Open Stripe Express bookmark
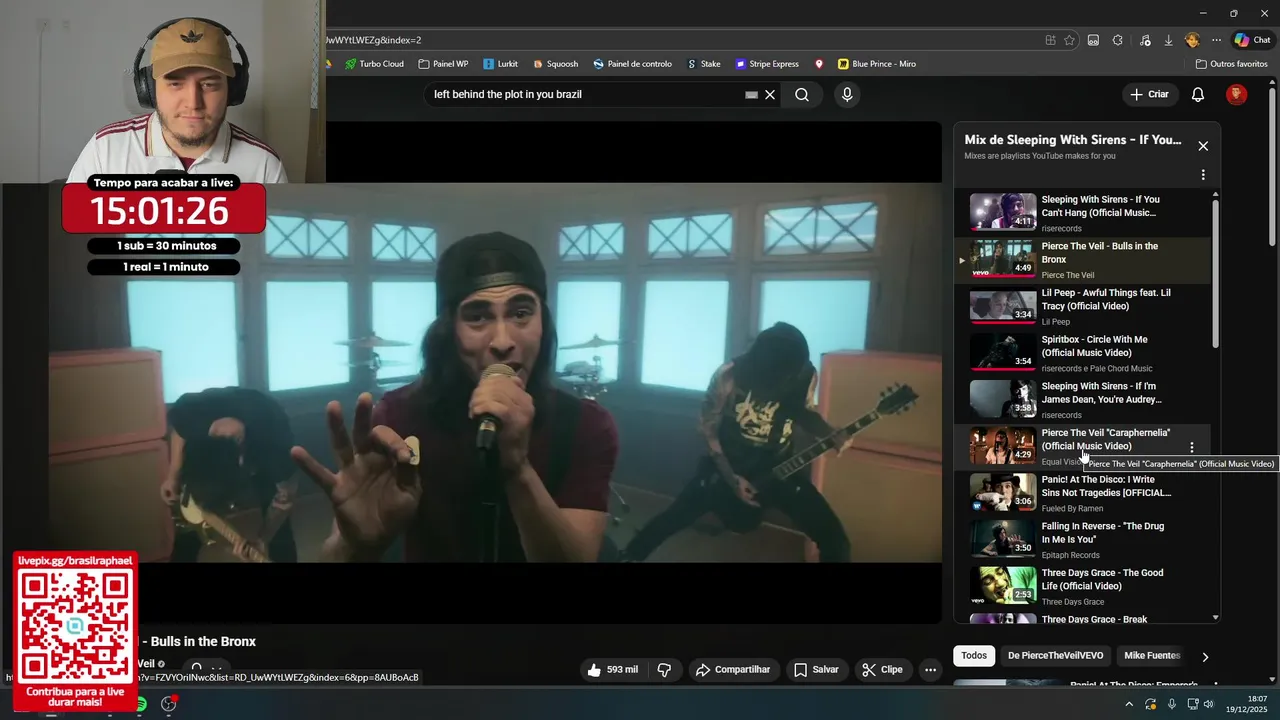This screenshot has width=1280, height=720. point(767,64)
